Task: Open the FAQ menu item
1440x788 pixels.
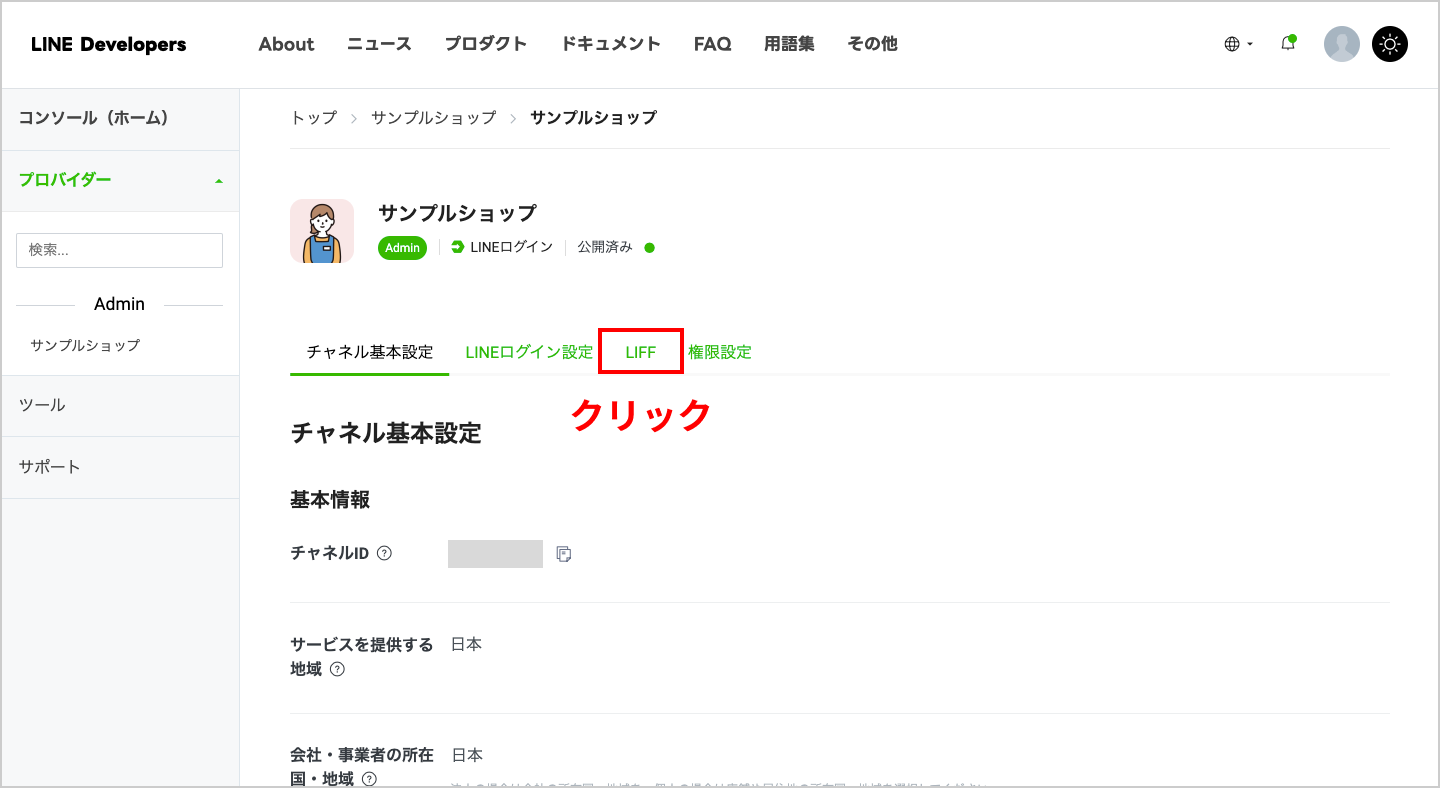Action: click(712, 44)
